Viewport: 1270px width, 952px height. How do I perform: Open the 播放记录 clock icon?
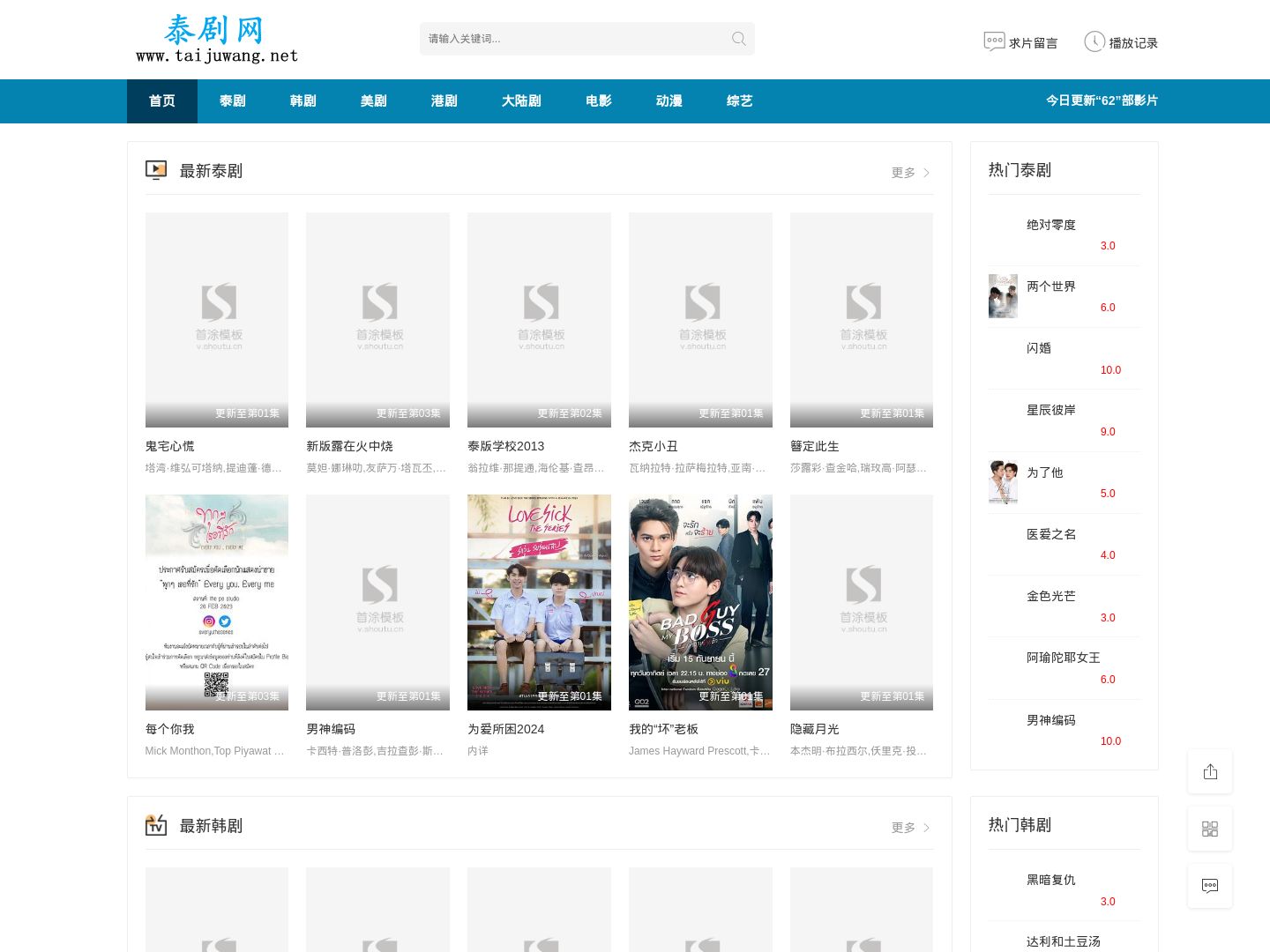1094,41
